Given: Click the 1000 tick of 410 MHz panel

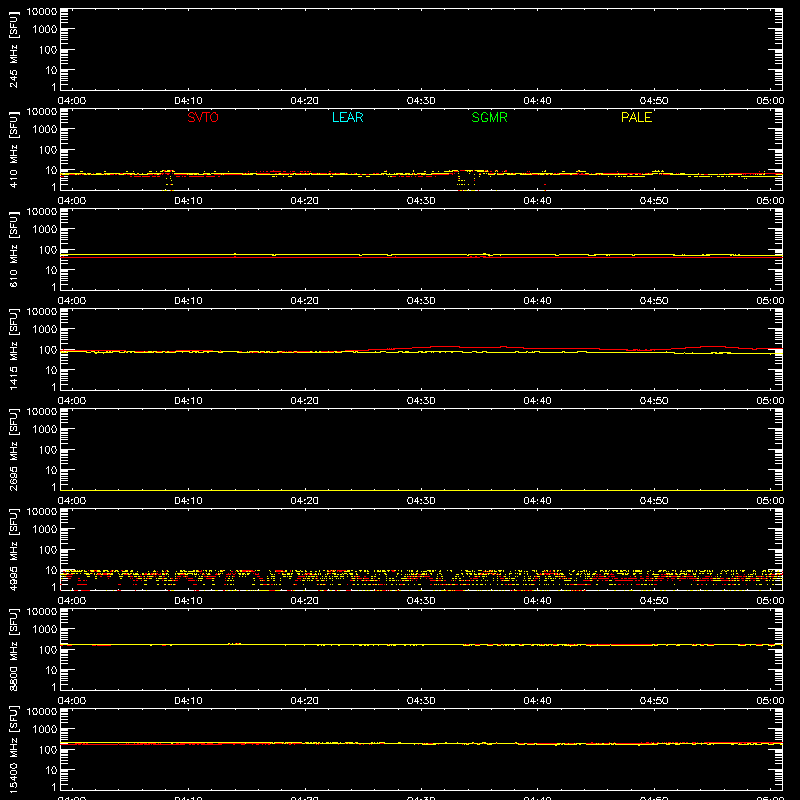Looking at the screenshot, I should coord(45,130).
